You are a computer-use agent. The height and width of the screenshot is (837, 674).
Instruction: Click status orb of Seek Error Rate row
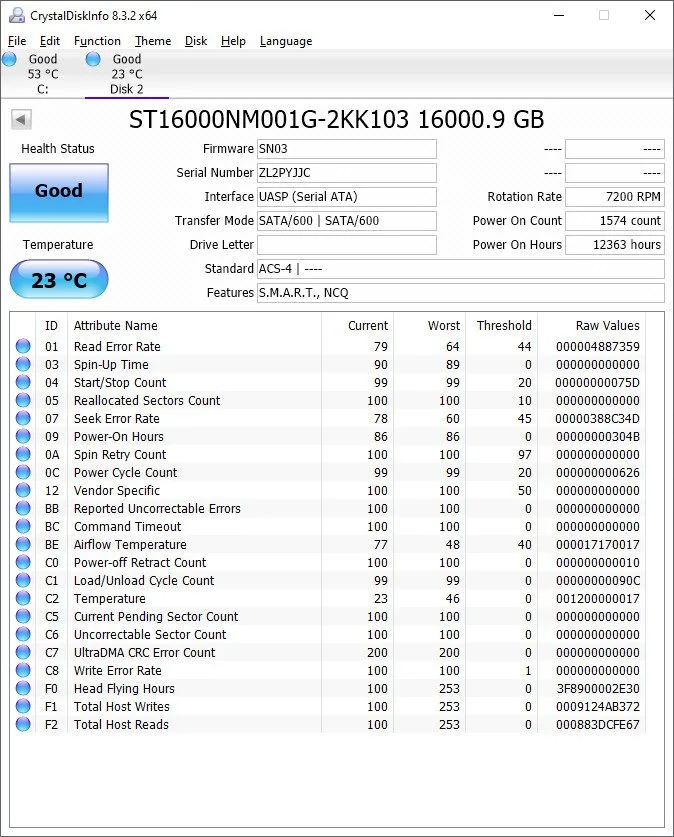point(23,418)
